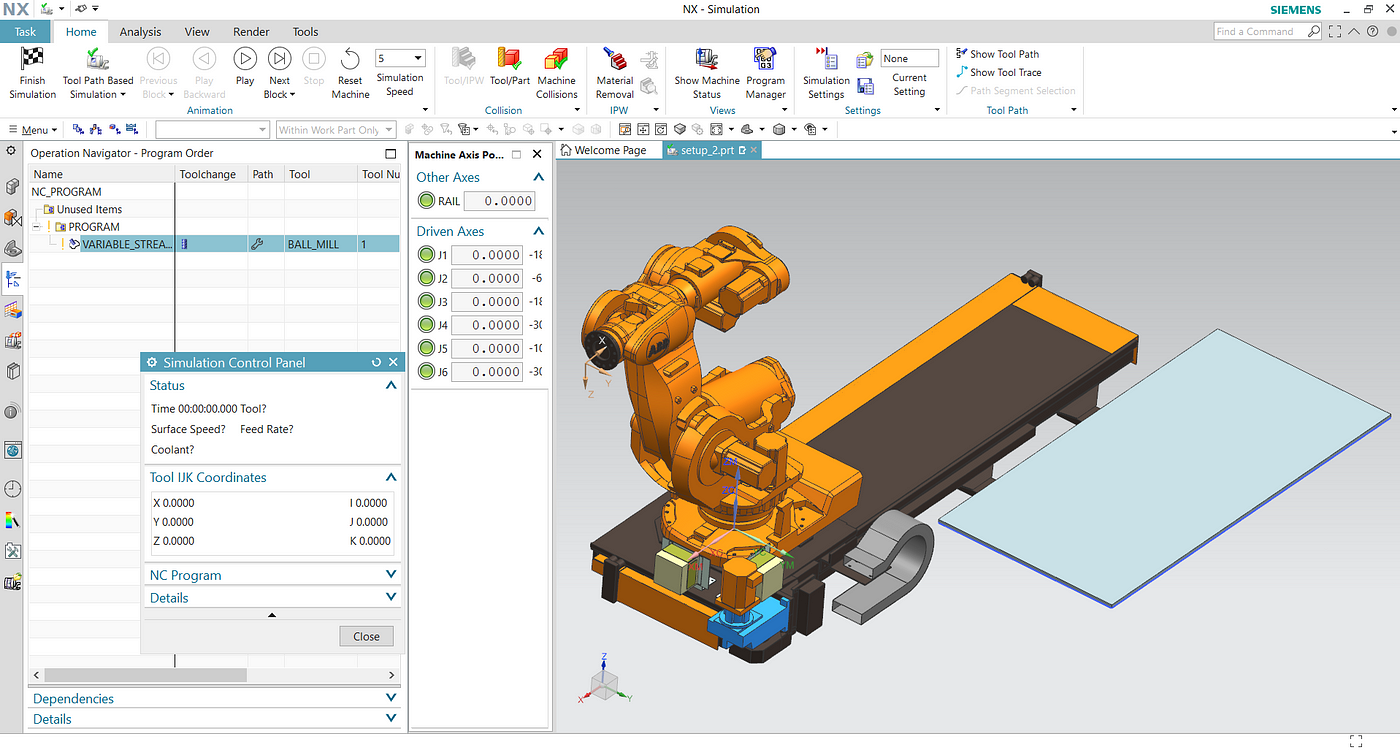Collapse Tool IJK Coordinates section

391,477
